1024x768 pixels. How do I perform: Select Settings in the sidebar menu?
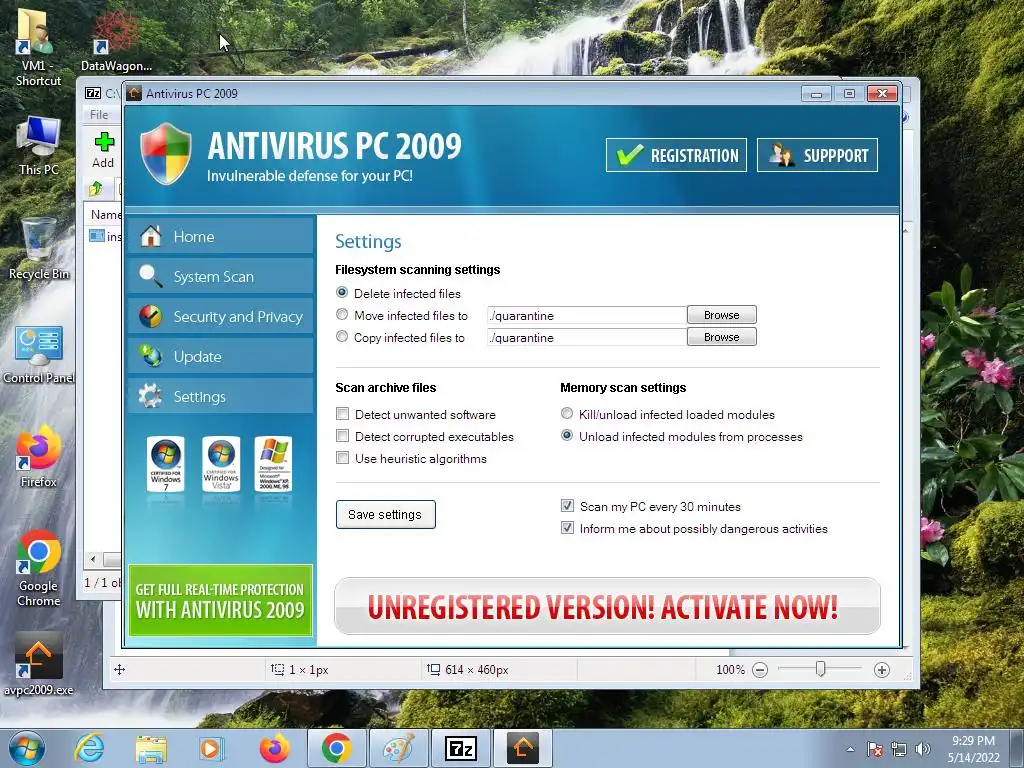coord(221,396)
